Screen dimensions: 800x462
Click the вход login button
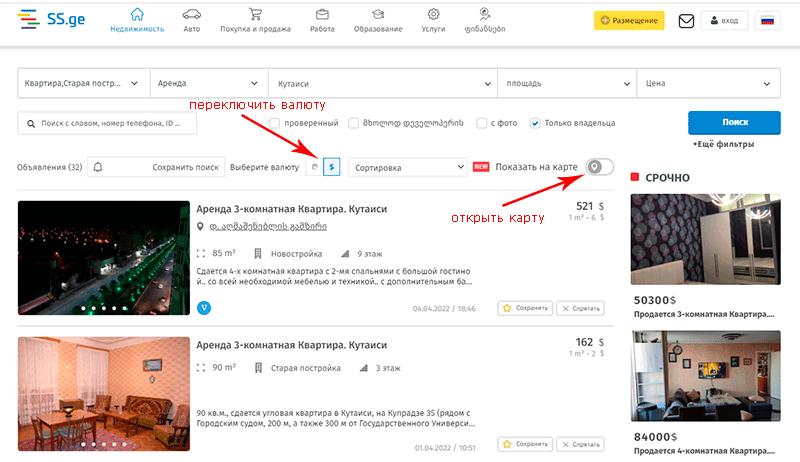point(724,21)
